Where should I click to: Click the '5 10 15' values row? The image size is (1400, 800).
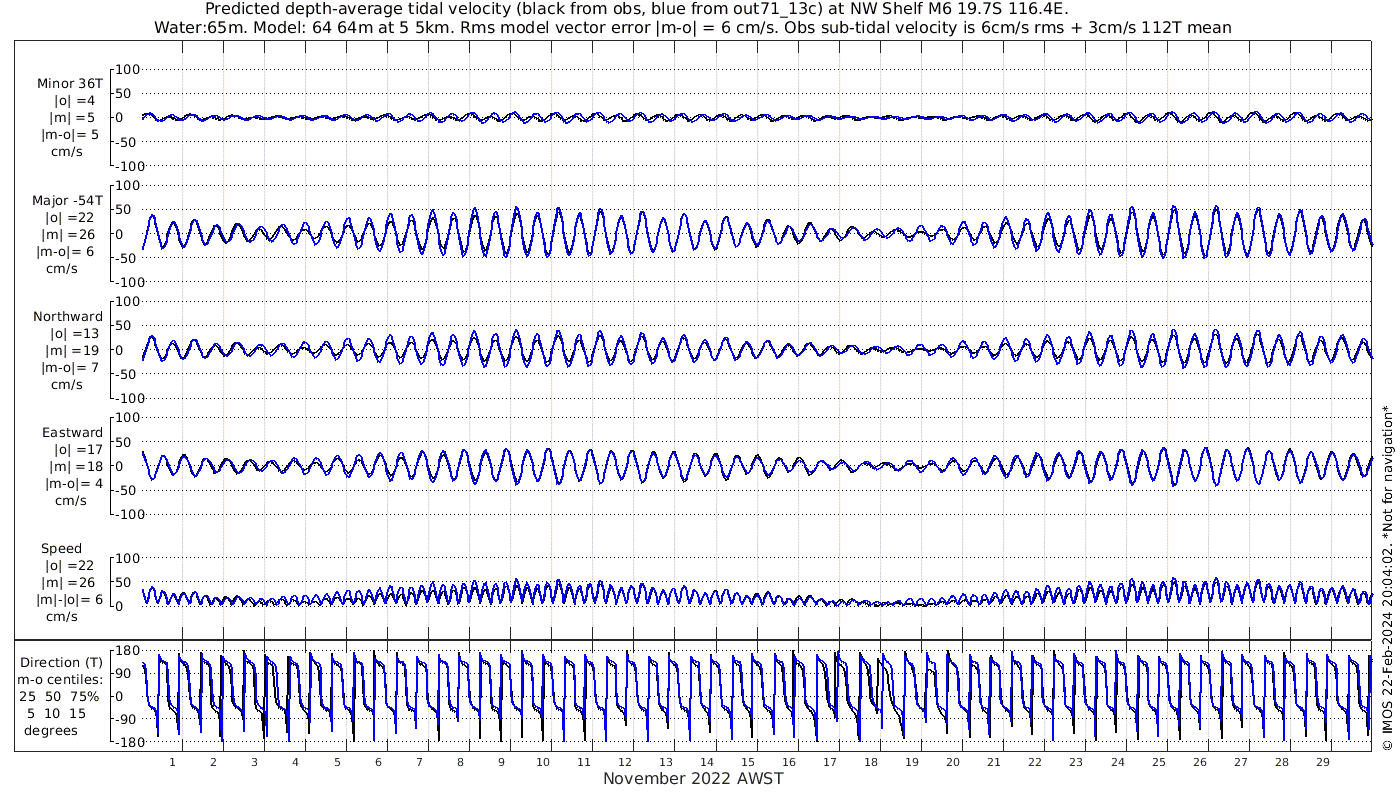point(57,714)
